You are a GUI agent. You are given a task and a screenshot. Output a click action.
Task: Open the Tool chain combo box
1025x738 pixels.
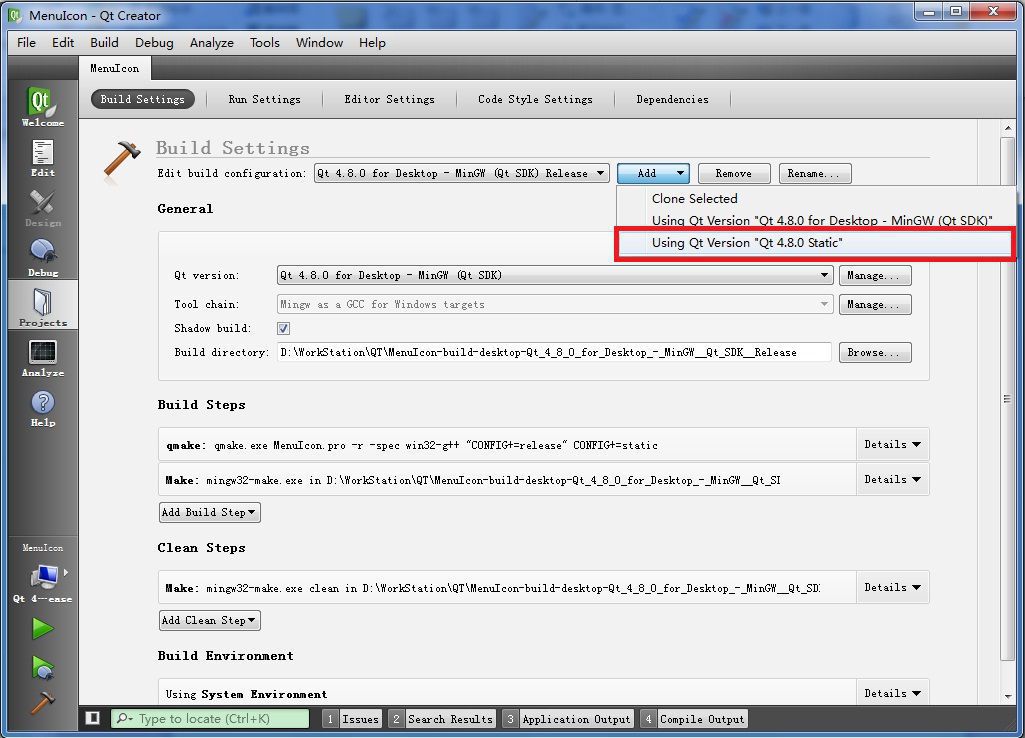coord(555,304)
